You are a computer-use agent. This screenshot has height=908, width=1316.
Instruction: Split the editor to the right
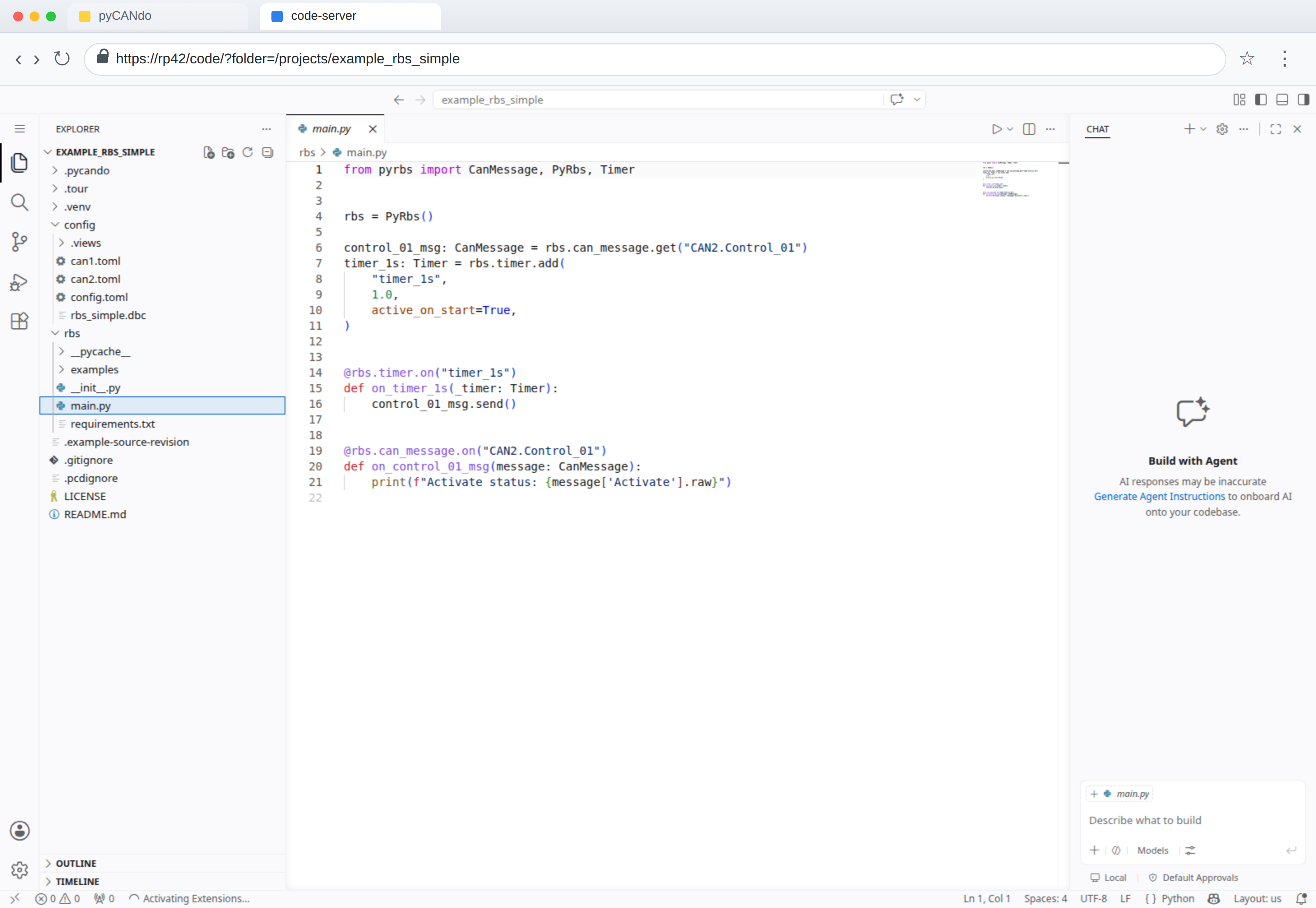[x=1029, y=129]
